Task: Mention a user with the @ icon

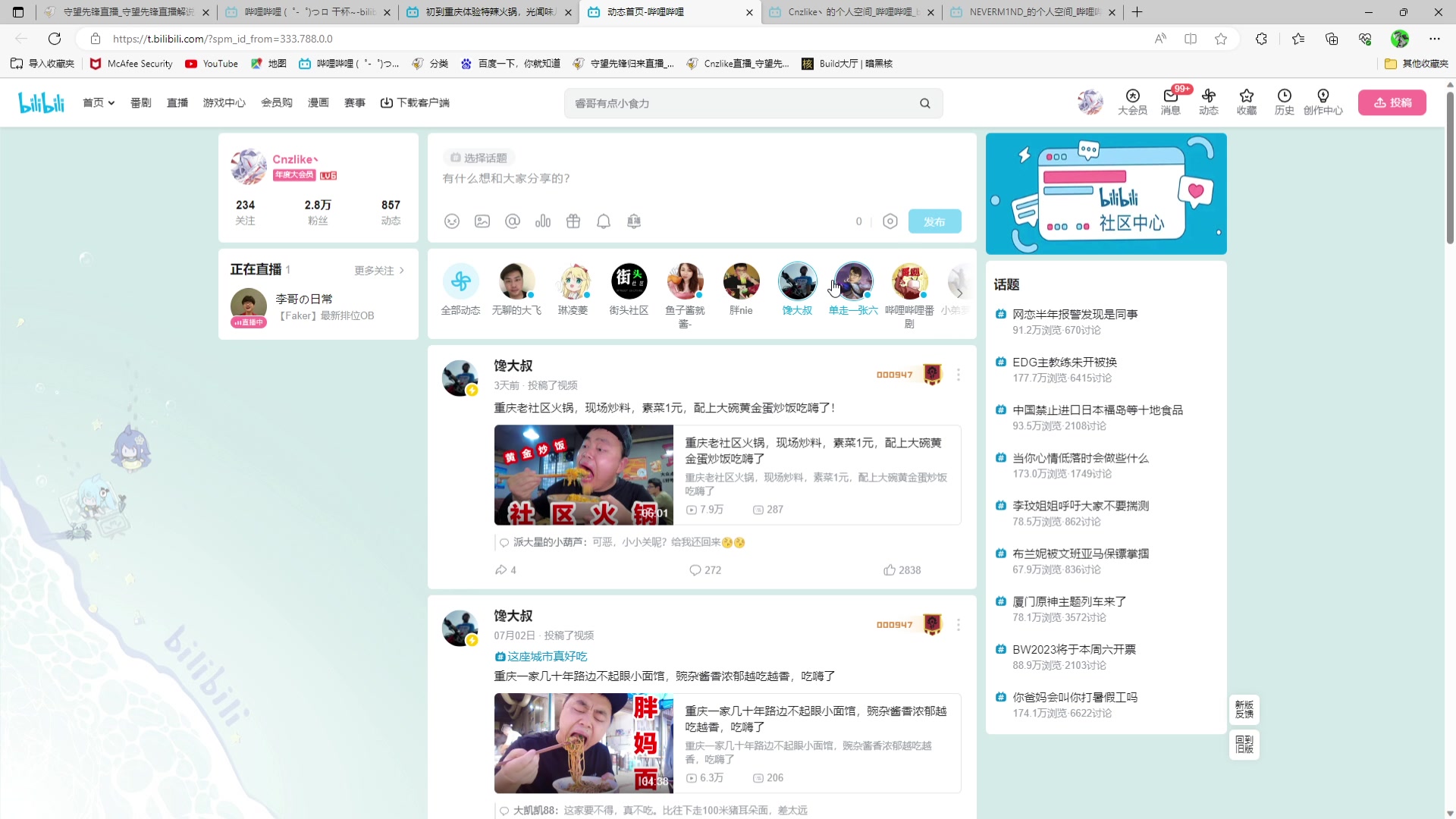Action: point(513,221)
